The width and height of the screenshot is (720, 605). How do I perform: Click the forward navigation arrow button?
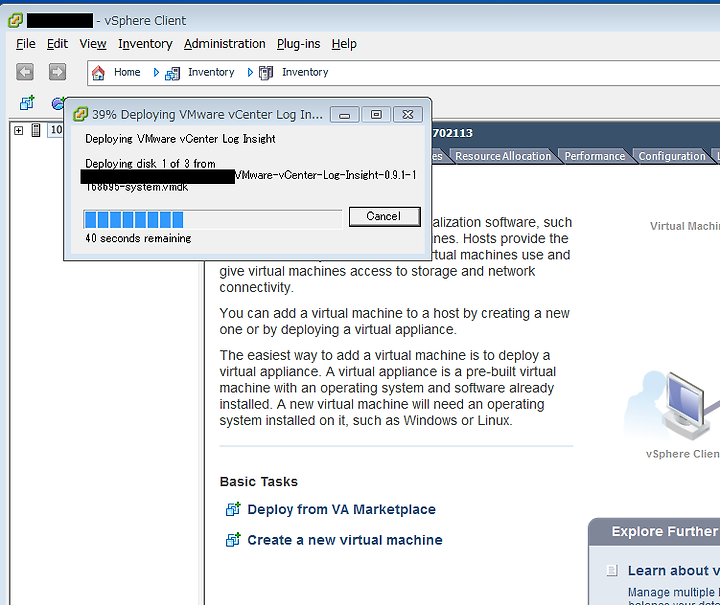(x=57, y=72)
